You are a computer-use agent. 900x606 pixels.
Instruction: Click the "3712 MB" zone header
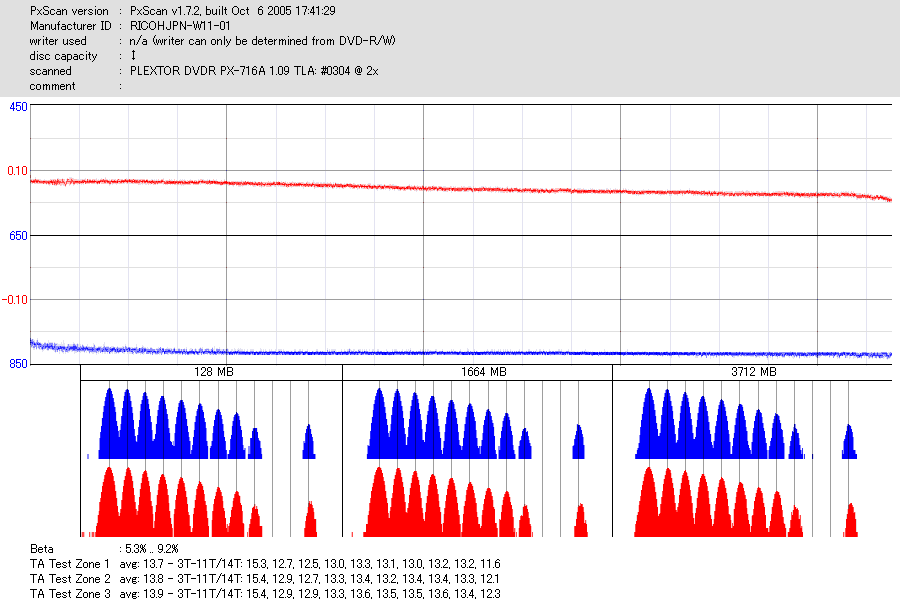click(x=754, y=372)
